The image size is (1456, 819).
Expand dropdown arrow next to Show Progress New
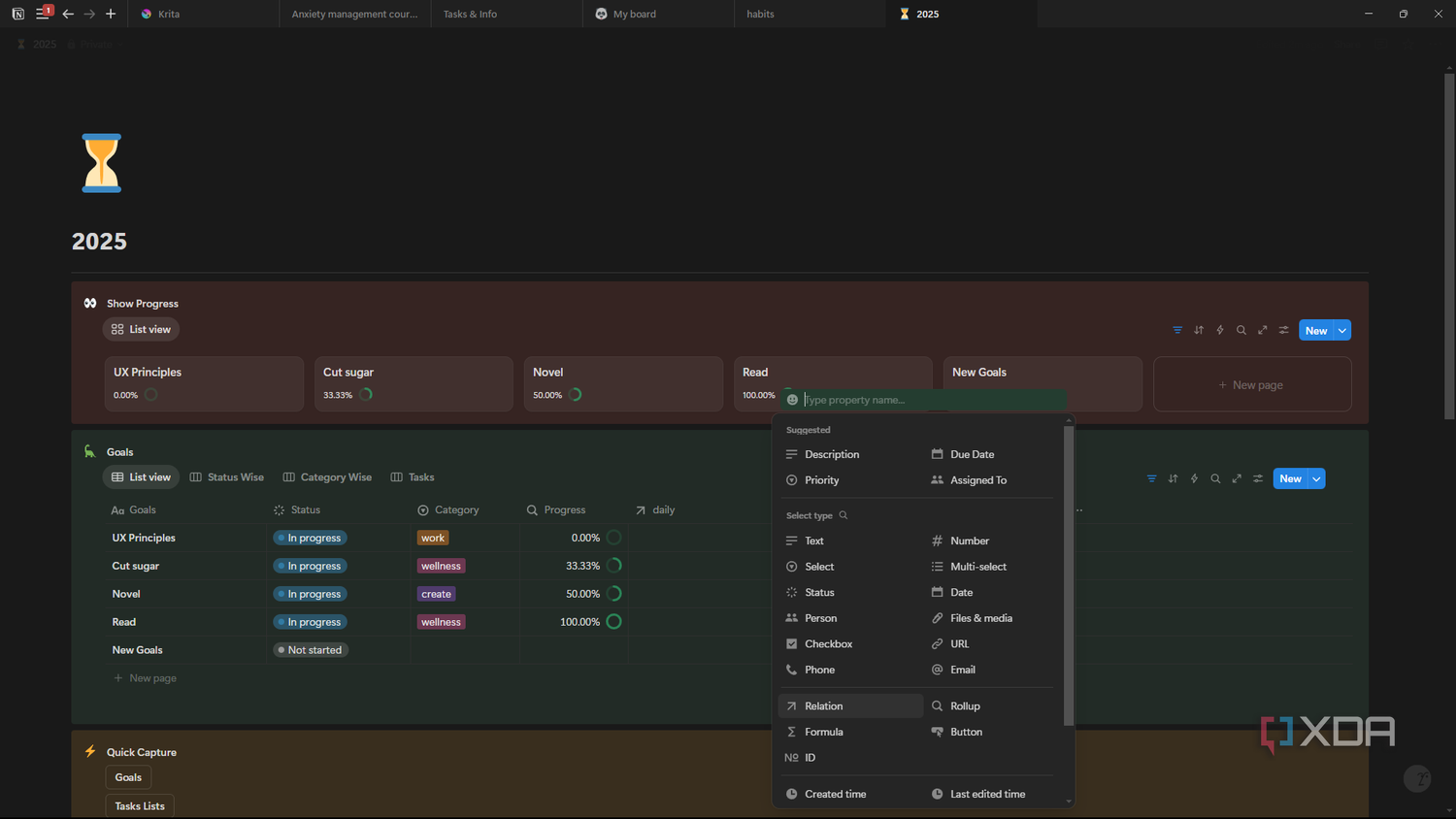tap(1342, 330)
